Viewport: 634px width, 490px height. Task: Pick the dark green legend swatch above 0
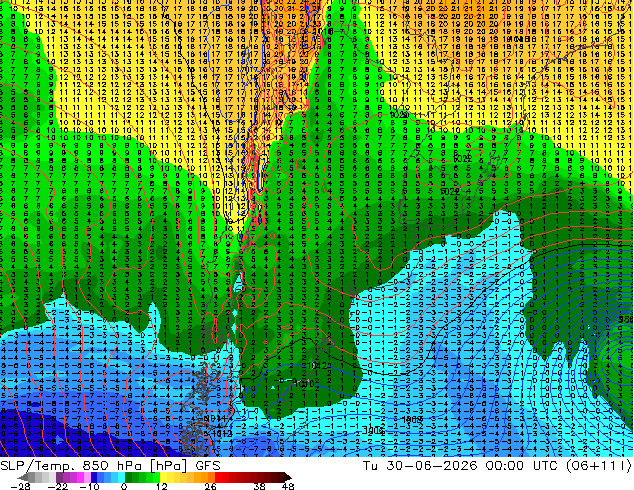[x=129, y=477]
